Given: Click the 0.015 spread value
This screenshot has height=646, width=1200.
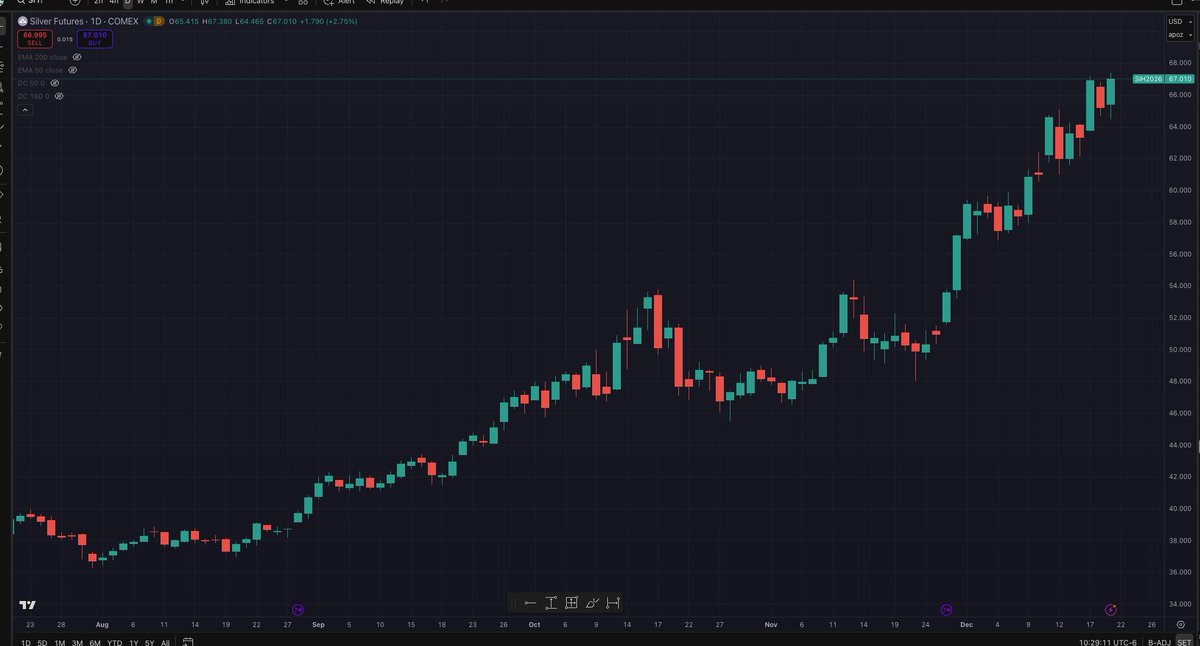Looking at the screenshot, I should click(x=65, y=39).
